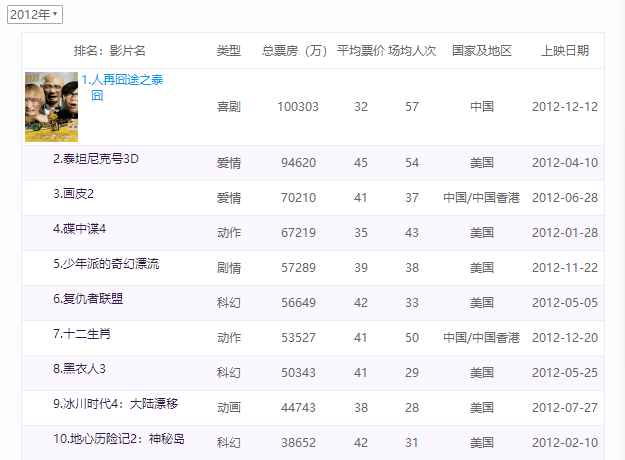Click the 平均票价 column header
The width and height of the screenshot is (625, 460).
[x=360, y=50]
